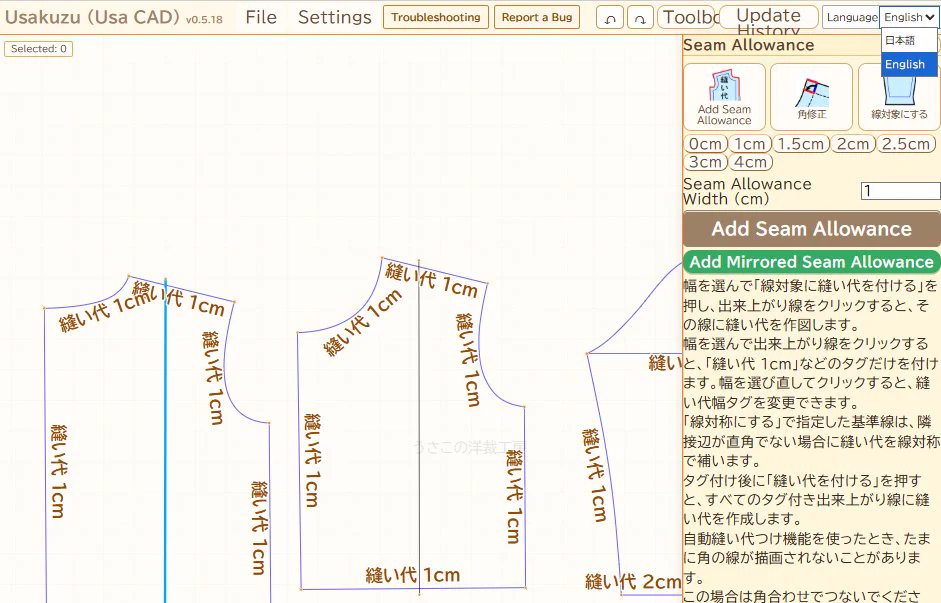The height and width of the screenshot is (603, 941).
Task: Click the bottom 縫い代 1cm label of the middle pattern
Action: (412, 575)
